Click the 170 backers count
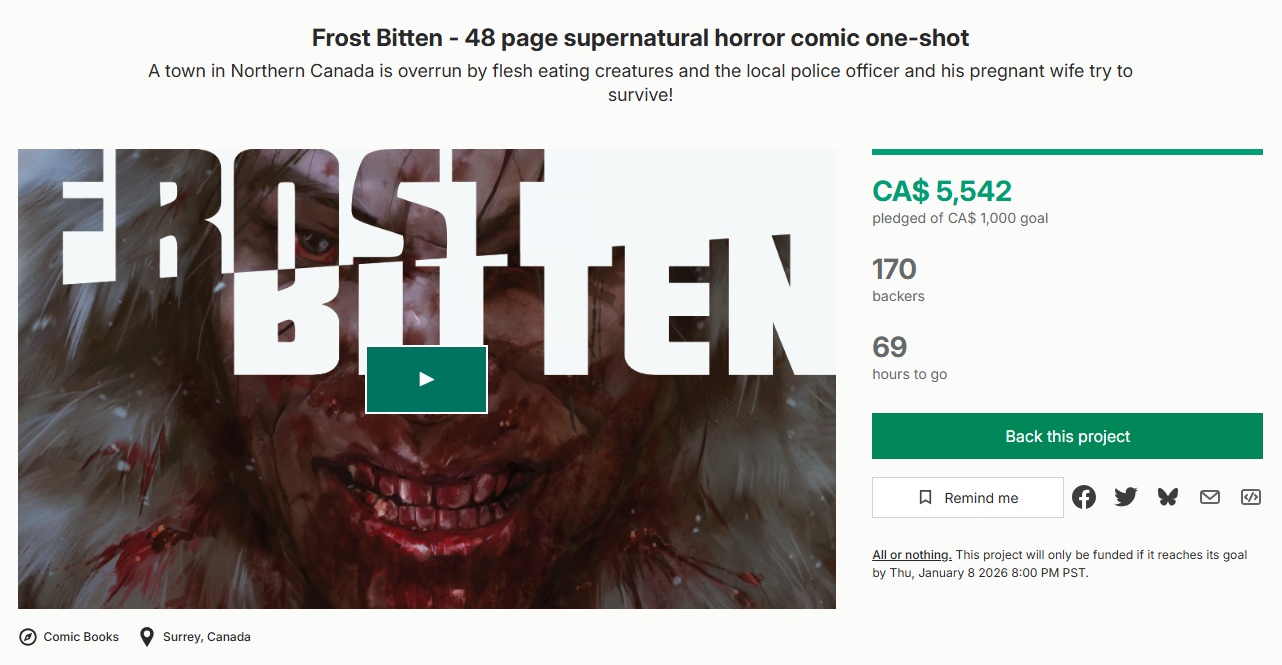This screenshot has height=665, width=1282. click(x=894, y=269)
